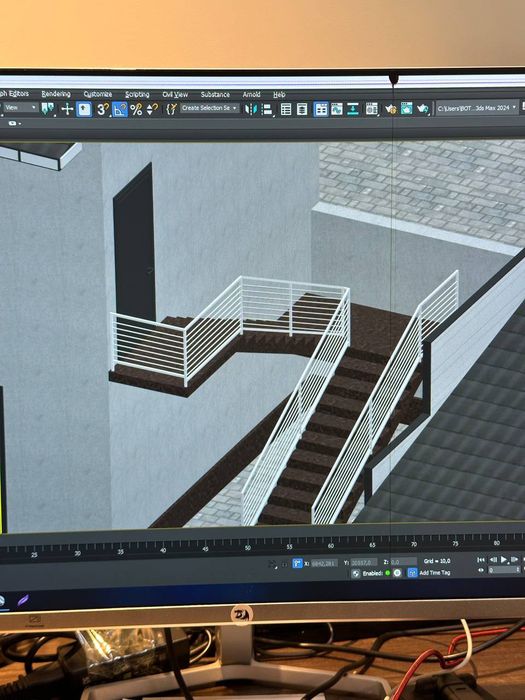Open Rendered Frame Window icon
This screenshot has height=700, width=525.
pos(406,108)
